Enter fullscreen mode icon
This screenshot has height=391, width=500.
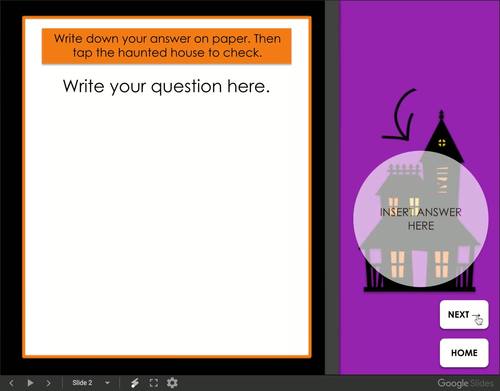click(x=154, y=383)
